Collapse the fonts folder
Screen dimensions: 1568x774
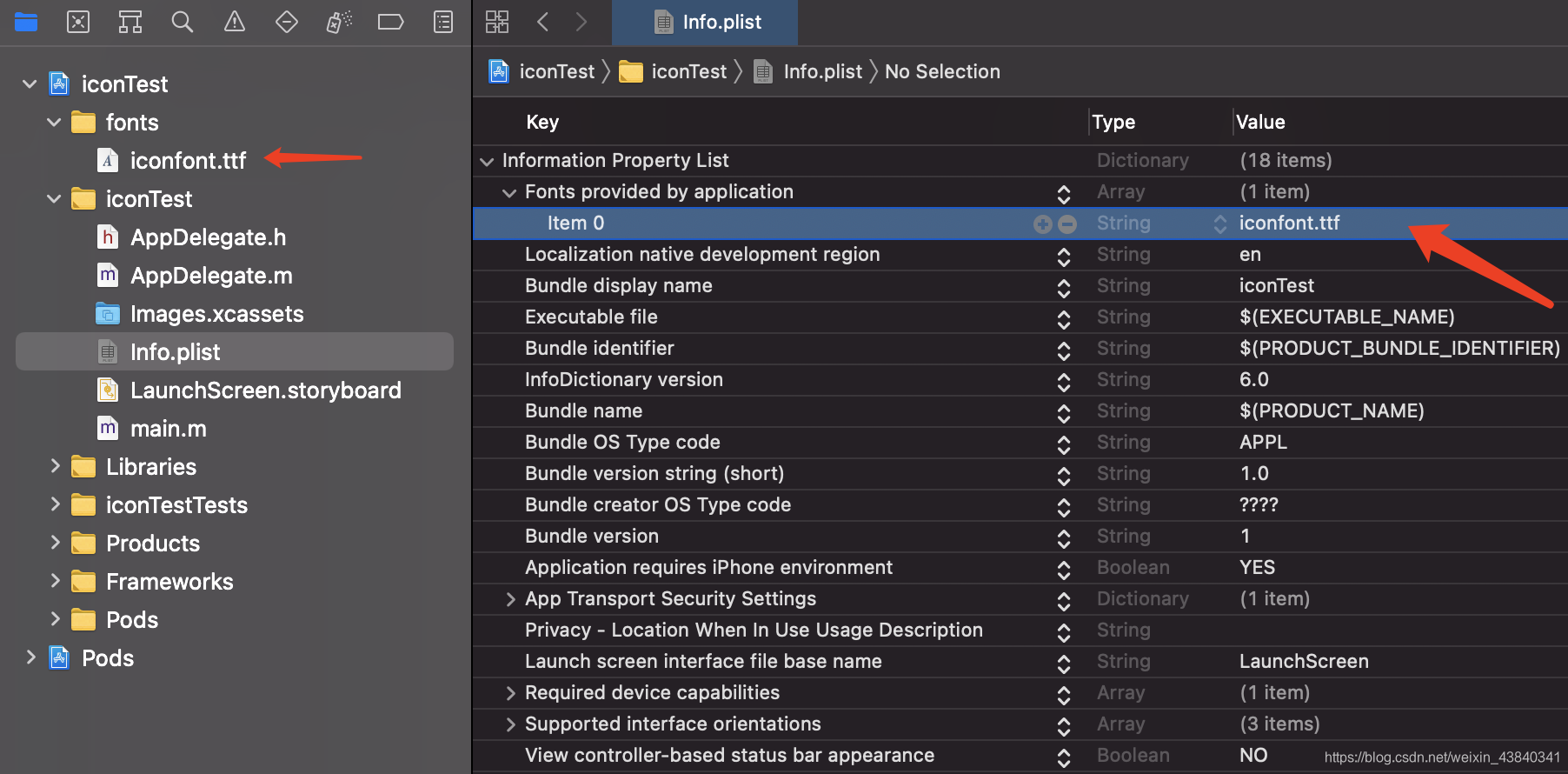tap(54, 123)
